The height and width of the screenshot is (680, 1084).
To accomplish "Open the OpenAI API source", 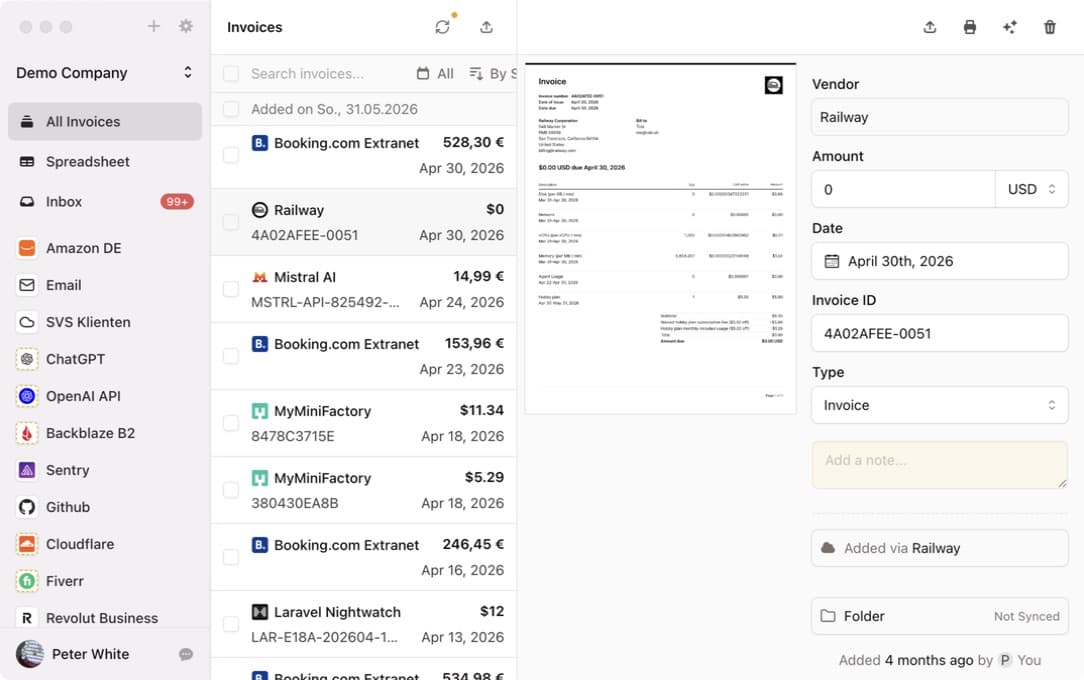I will [105, 396].
